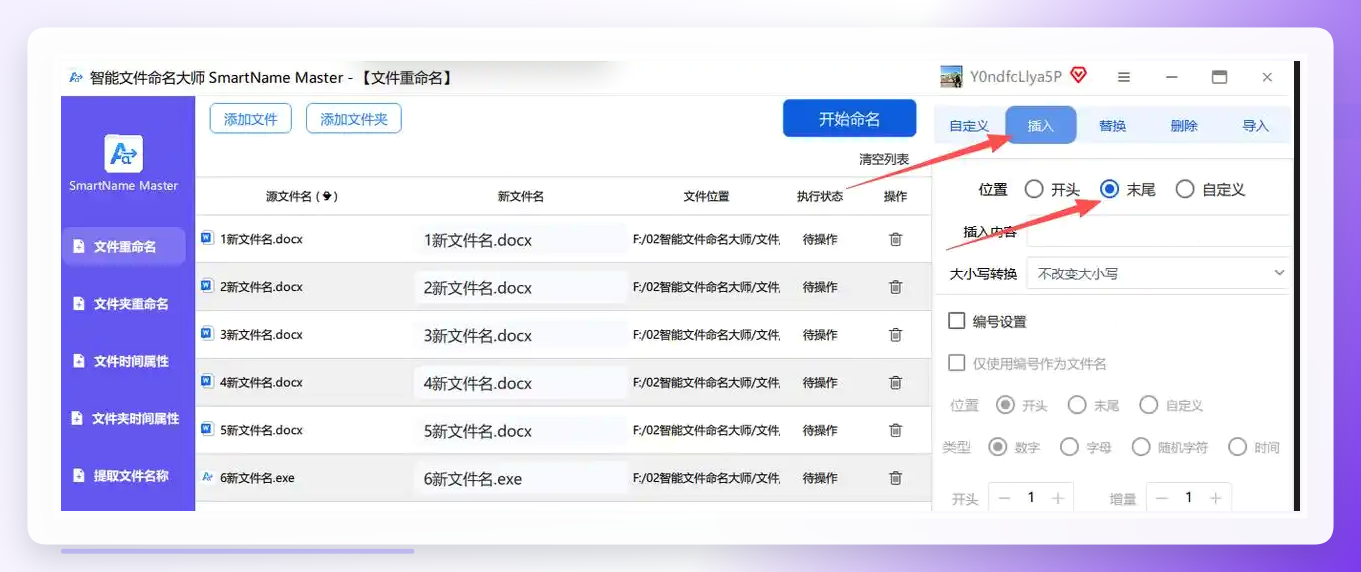
Task: Click the 文件位置 column header
Action: point(706,197)
